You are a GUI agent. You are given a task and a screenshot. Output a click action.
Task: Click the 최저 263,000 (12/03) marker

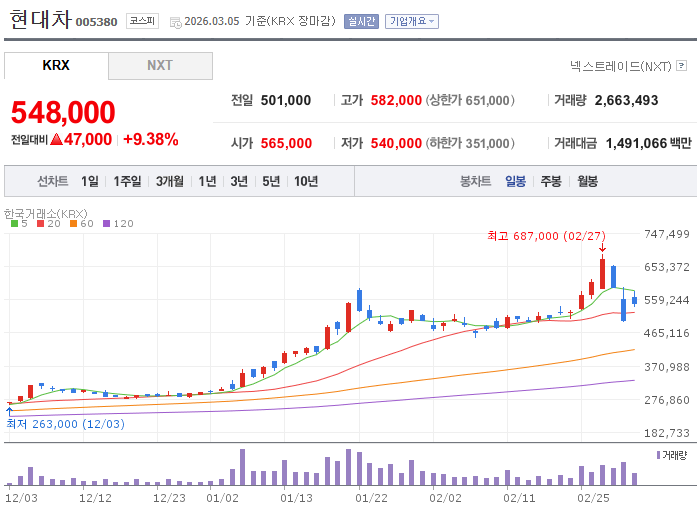click(x=65, y=424)
